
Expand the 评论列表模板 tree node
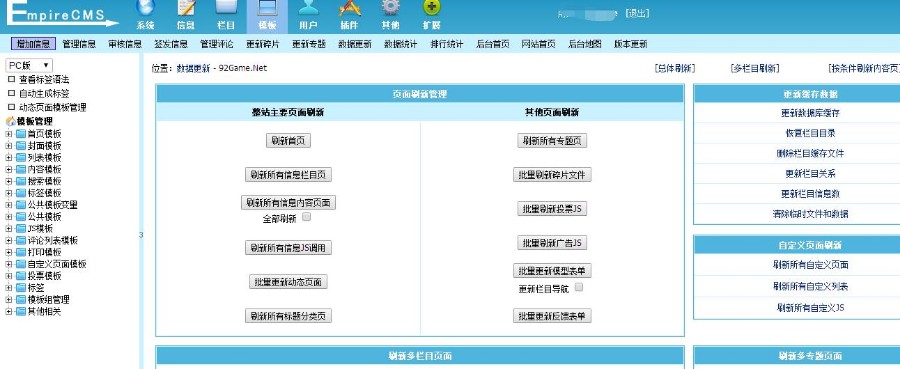(x=9, y=240)
